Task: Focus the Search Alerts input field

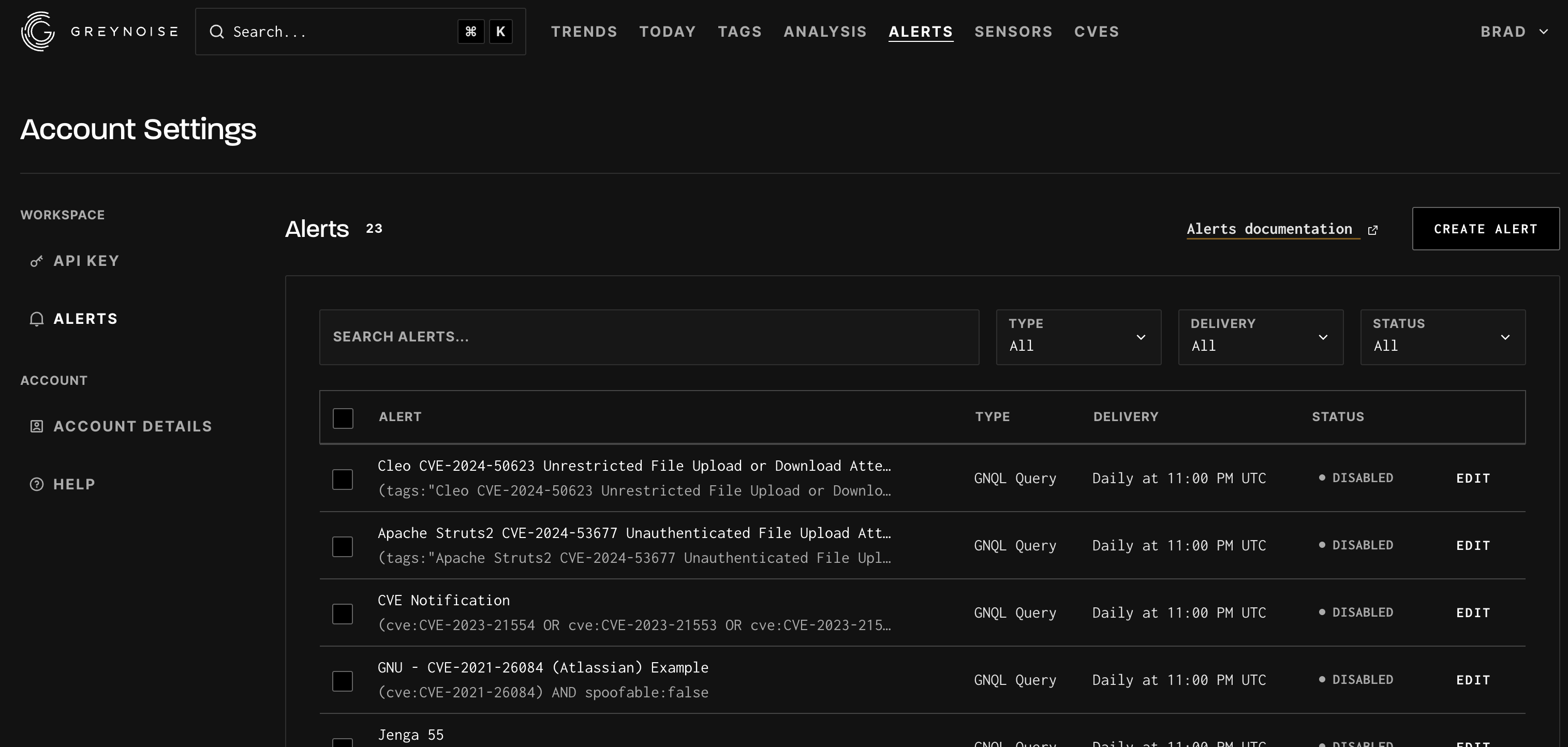Action: [x=648, y=337]
